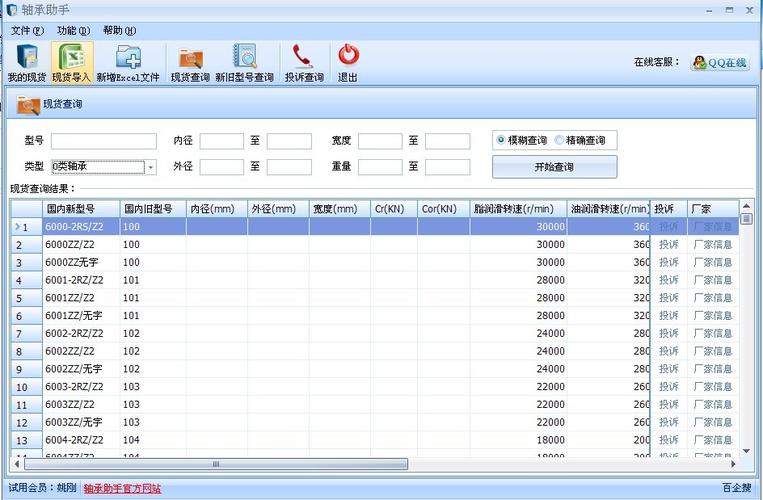Click the 投诉查询 phone icon
Viewport: 763px width, 500px height.
303,55
